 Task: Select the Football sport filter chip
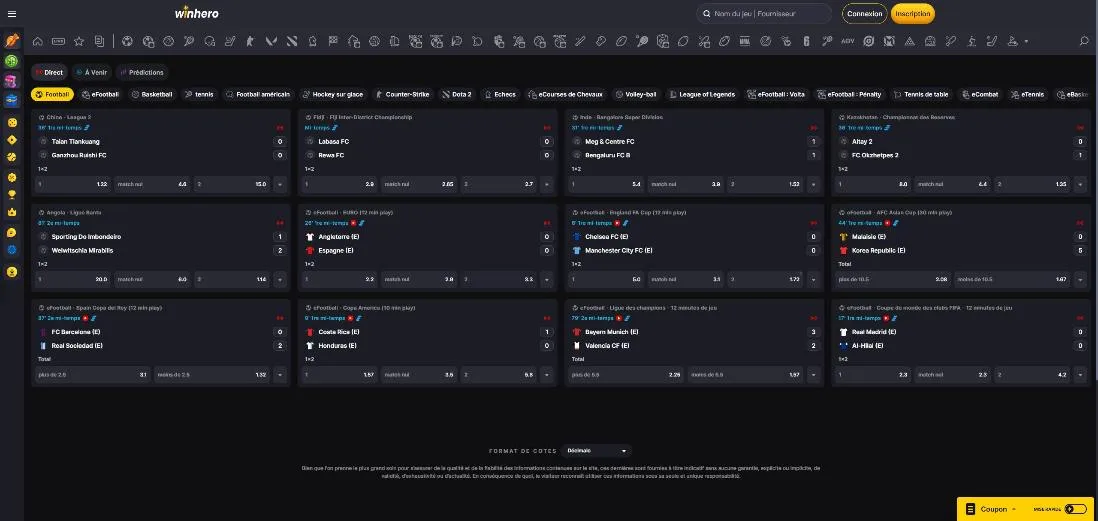tap(53, 94)
